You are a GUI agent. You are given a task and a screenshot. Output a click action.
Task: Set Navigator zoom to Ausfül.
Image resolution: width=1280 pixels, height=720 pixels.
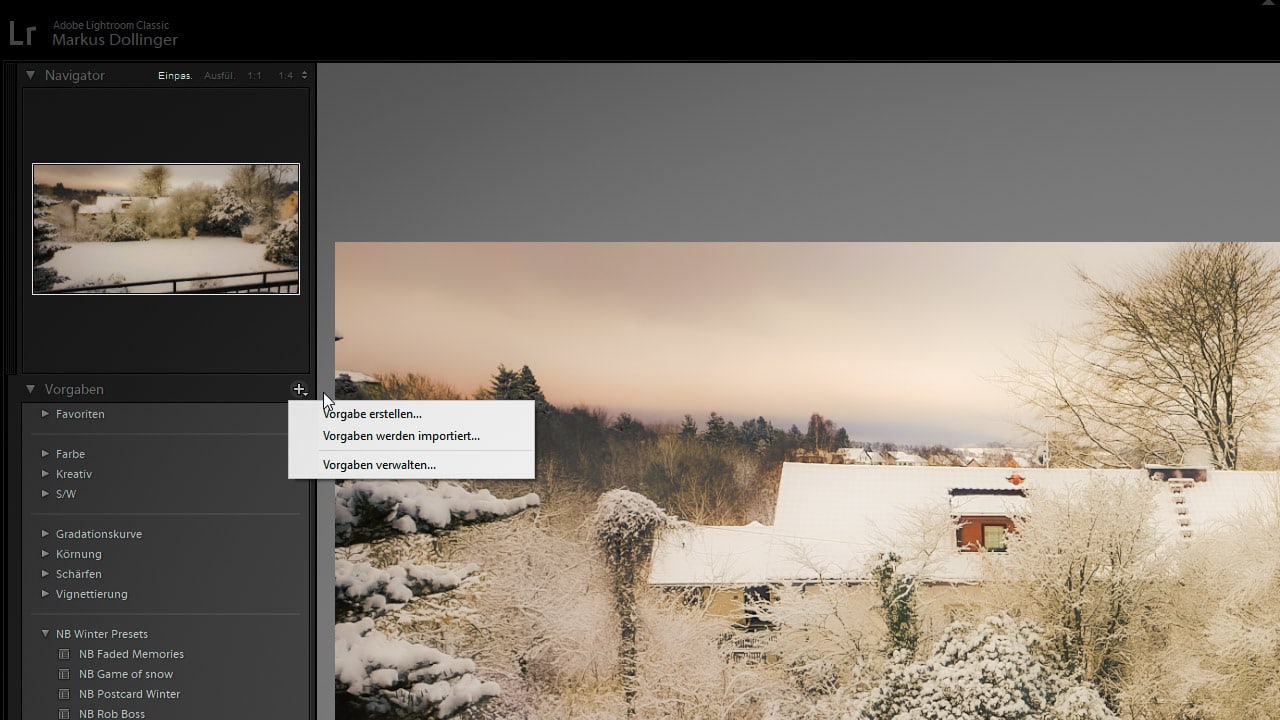click(x=219, y=76)
